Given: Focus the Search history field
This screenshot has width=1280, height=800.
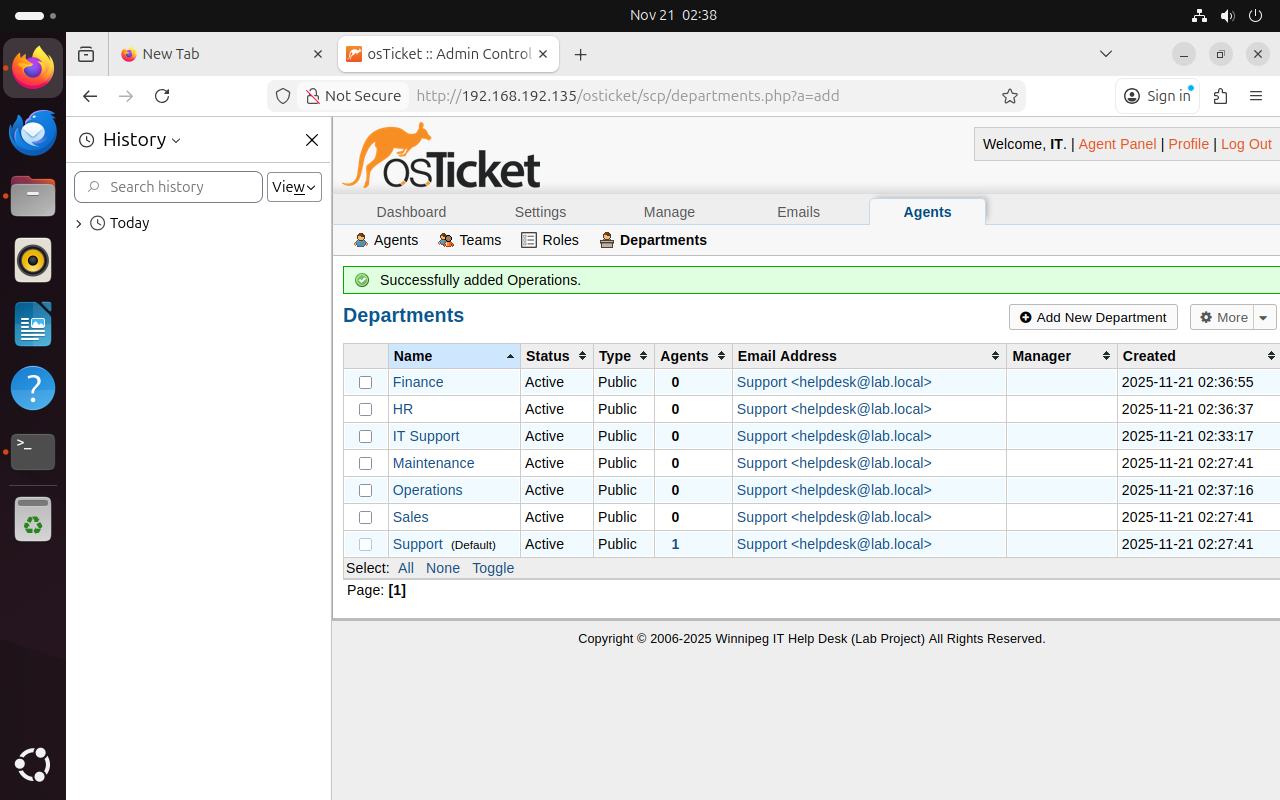Looking at the screenshot, I should 168,187.
